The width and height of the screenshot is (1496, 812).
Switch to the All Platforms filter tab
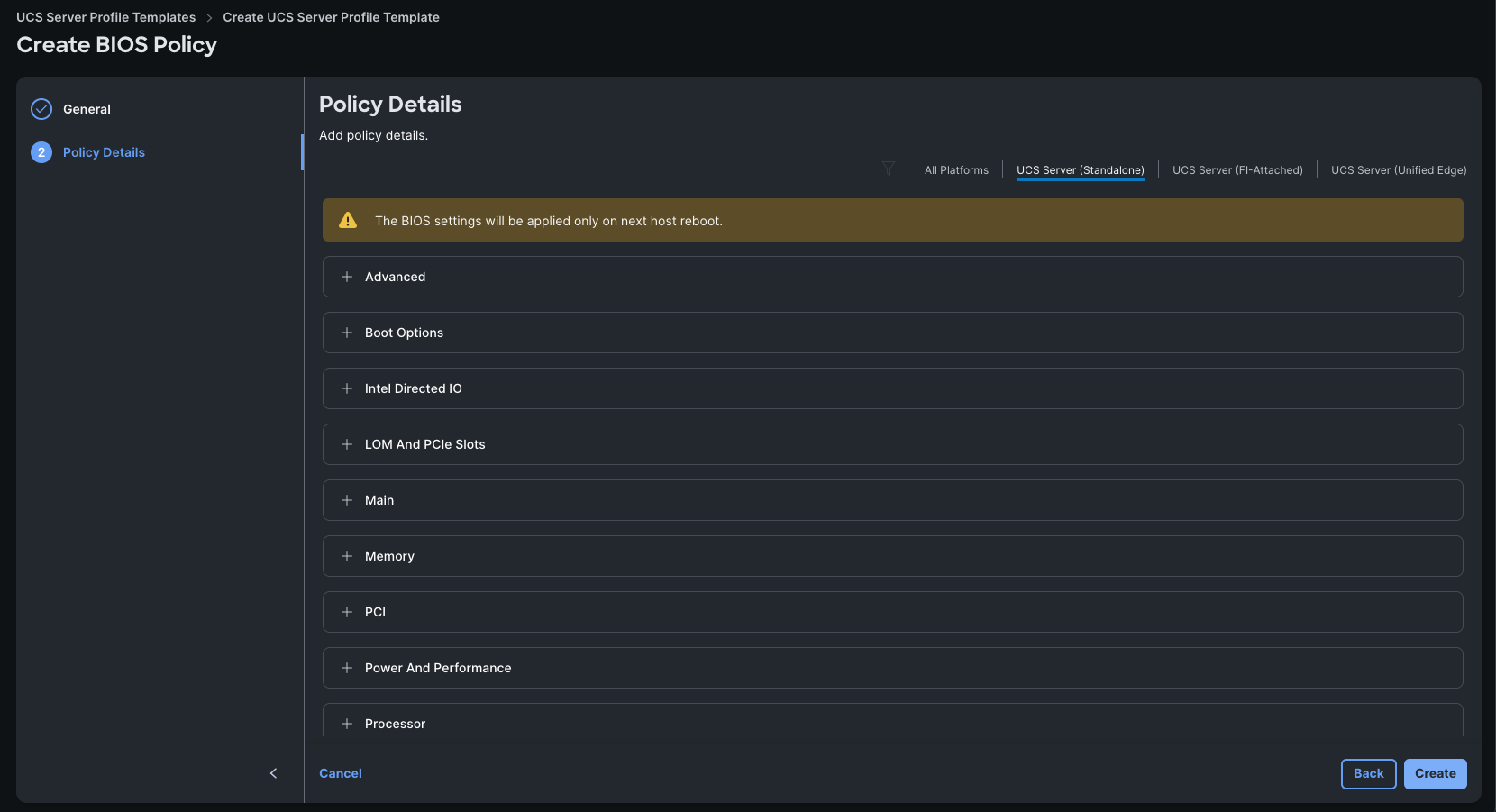pos(956,170)
